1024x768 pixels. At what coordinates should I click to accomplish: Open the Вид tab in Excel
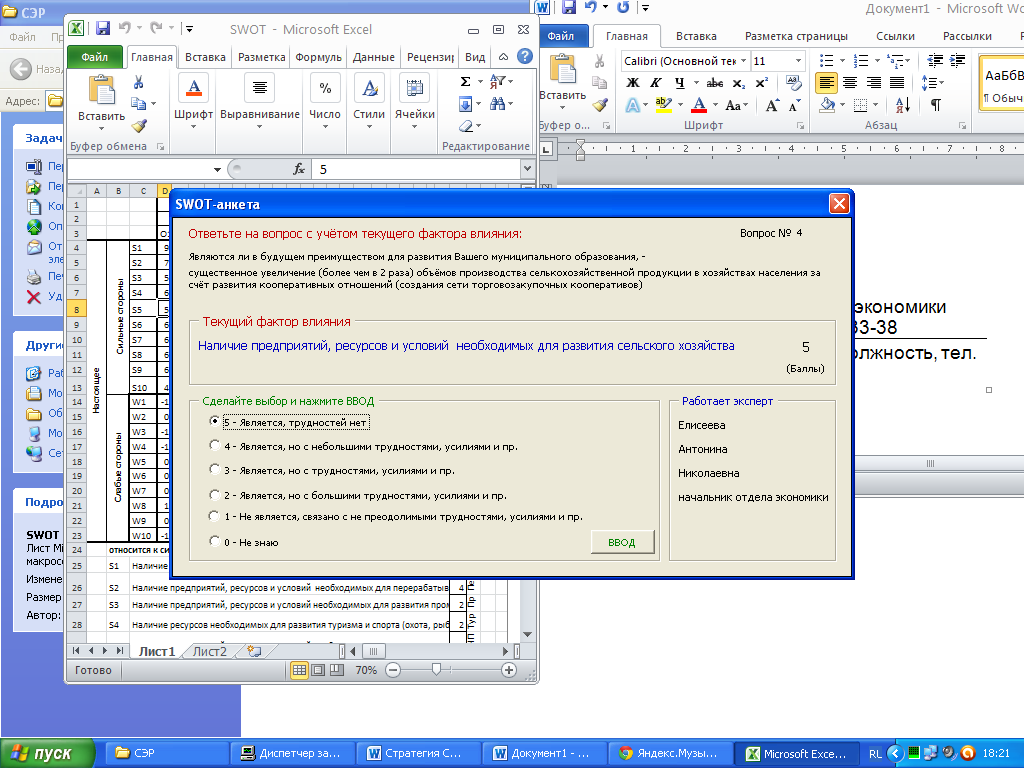475,57
